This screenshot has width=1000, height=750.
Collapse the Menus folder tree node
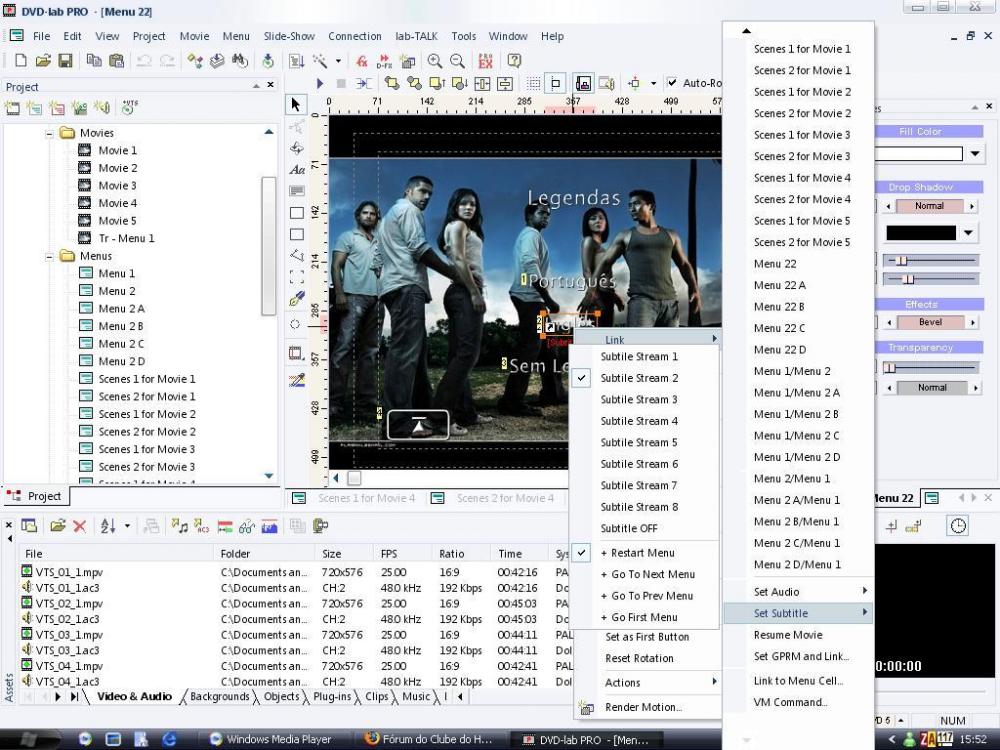point(49,256)
